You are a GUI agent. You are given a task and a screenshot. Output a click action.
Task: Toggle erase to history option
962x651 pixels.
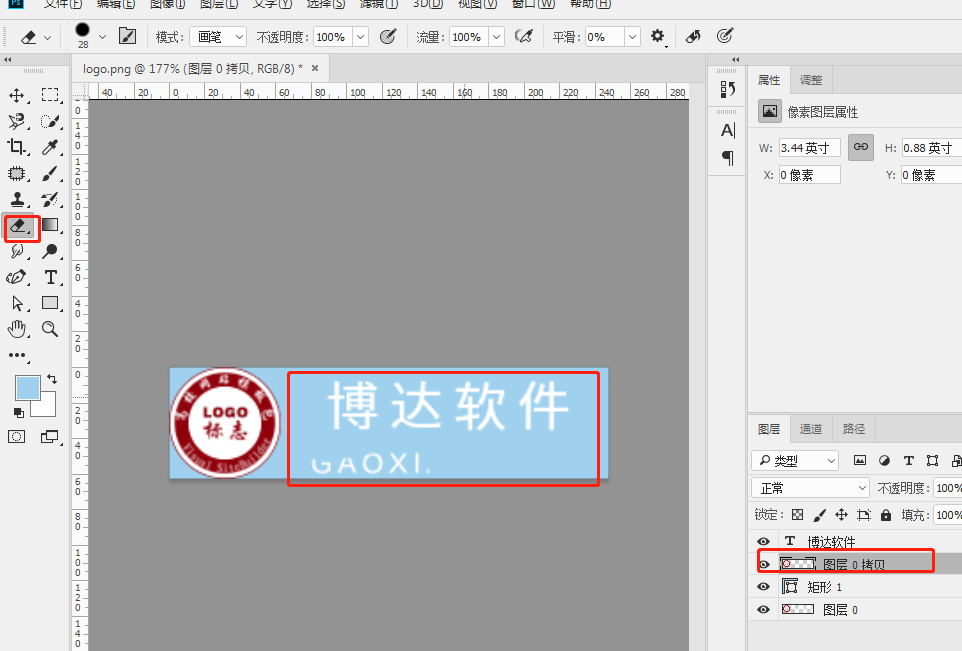click(x=693, y=36)
